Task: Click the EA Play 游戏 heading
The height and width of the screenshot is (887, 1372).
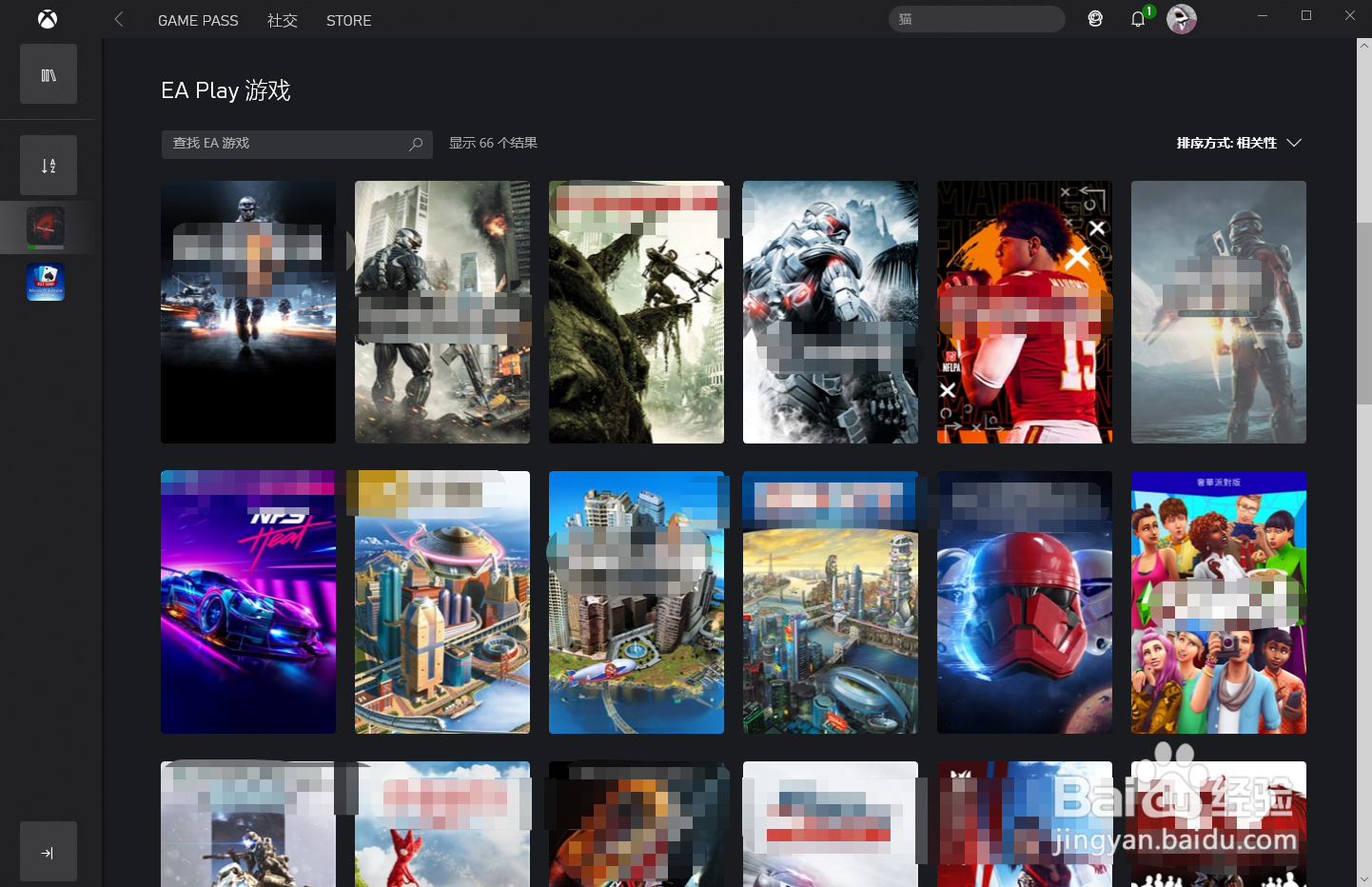Action: tap(225, 90)
